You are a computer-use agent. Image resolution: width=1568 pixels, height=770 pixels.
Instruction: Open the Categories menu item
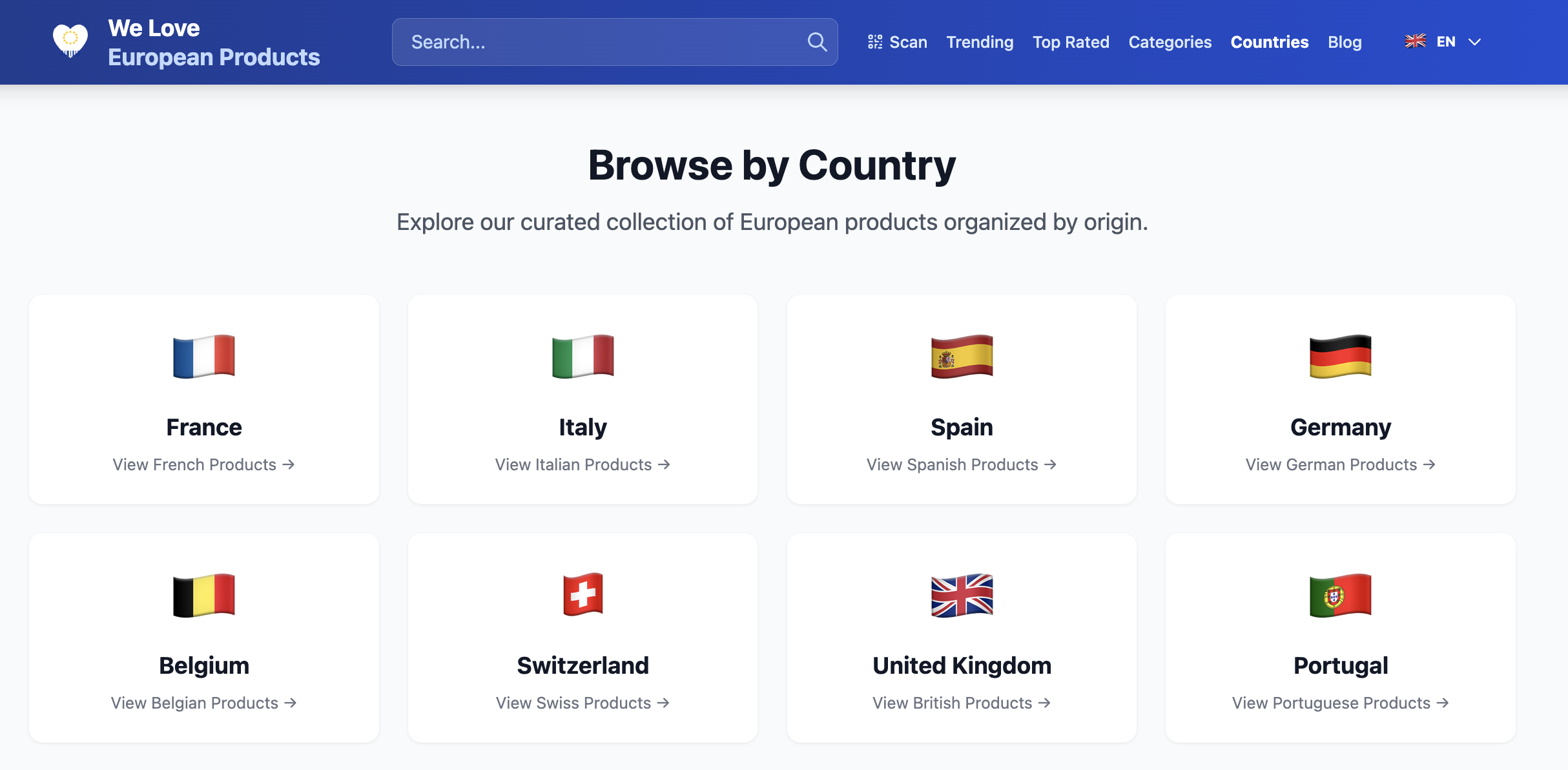click(1170, 41)
